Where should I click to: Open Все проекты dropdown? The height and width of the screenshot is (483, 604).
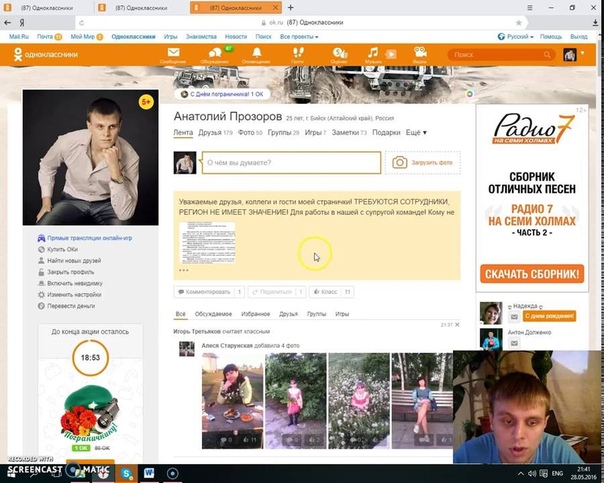pyautogui.click(x=299, y=37)
